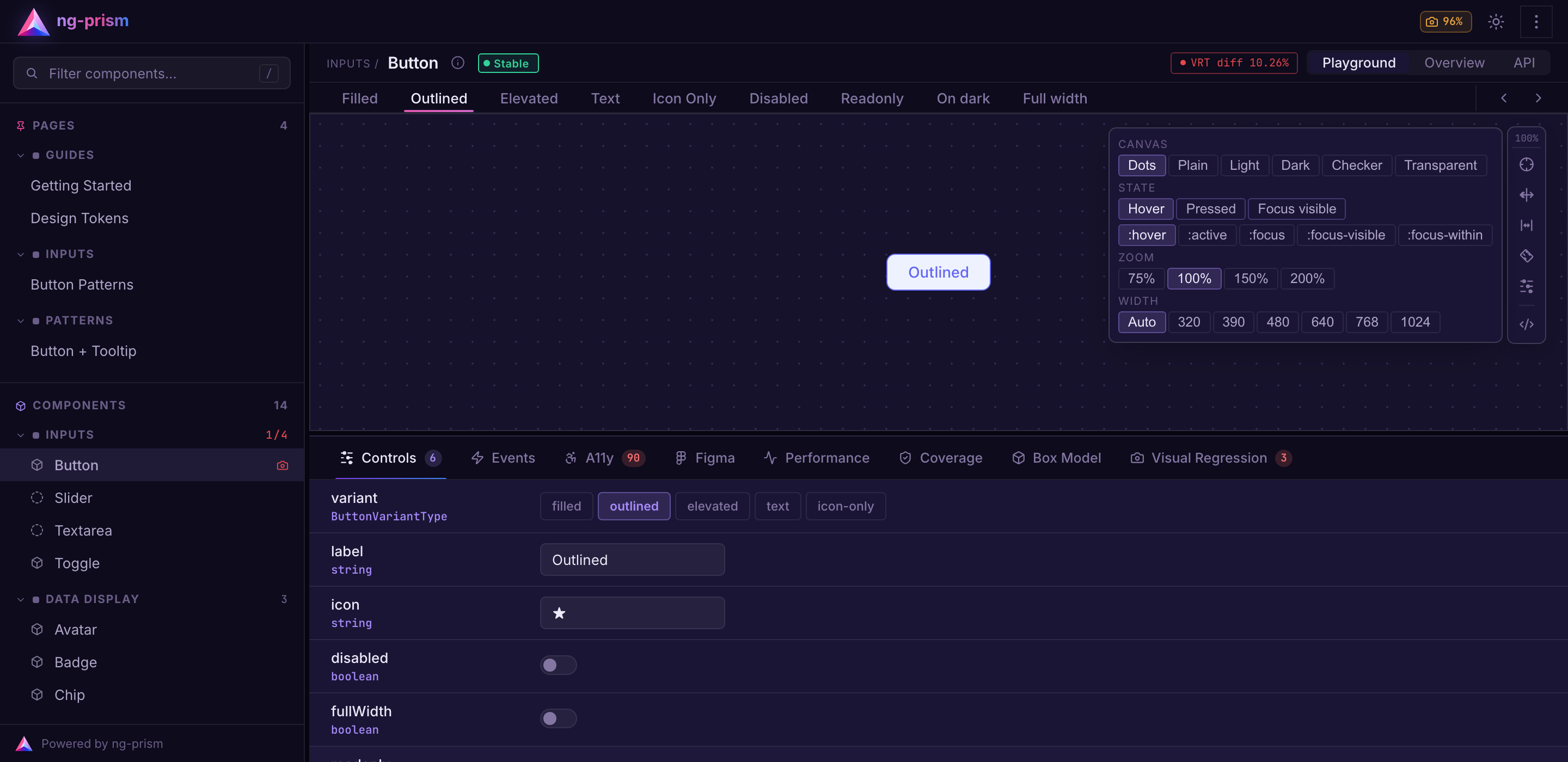Click the VRT diff 10.26% badge
The height and width of the screenshot is (762, 1568).
pos(1233,63)
